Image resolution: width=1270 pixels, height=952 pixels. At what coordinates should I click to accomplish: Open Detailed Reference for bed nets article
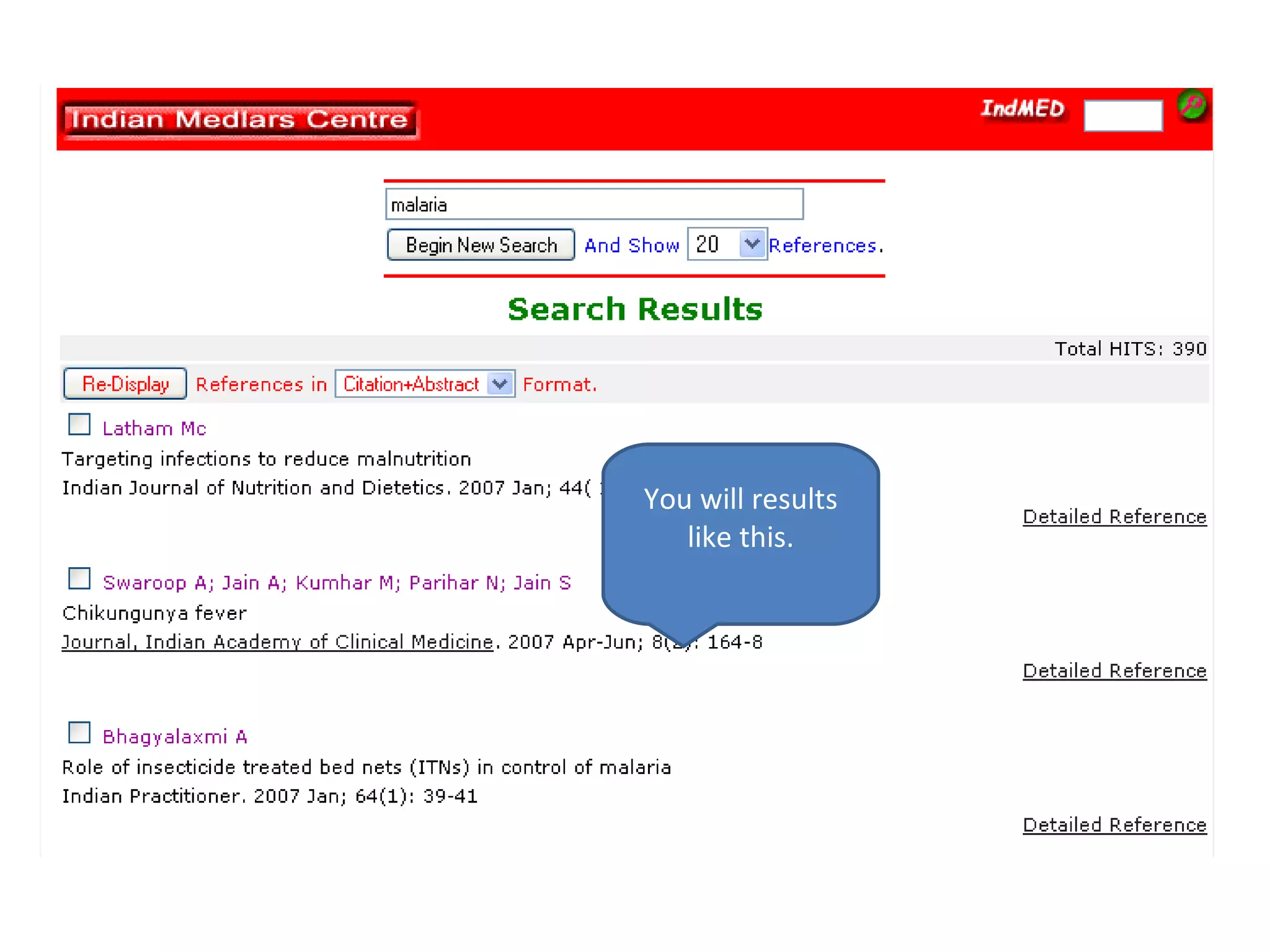tap(1114, 826)
